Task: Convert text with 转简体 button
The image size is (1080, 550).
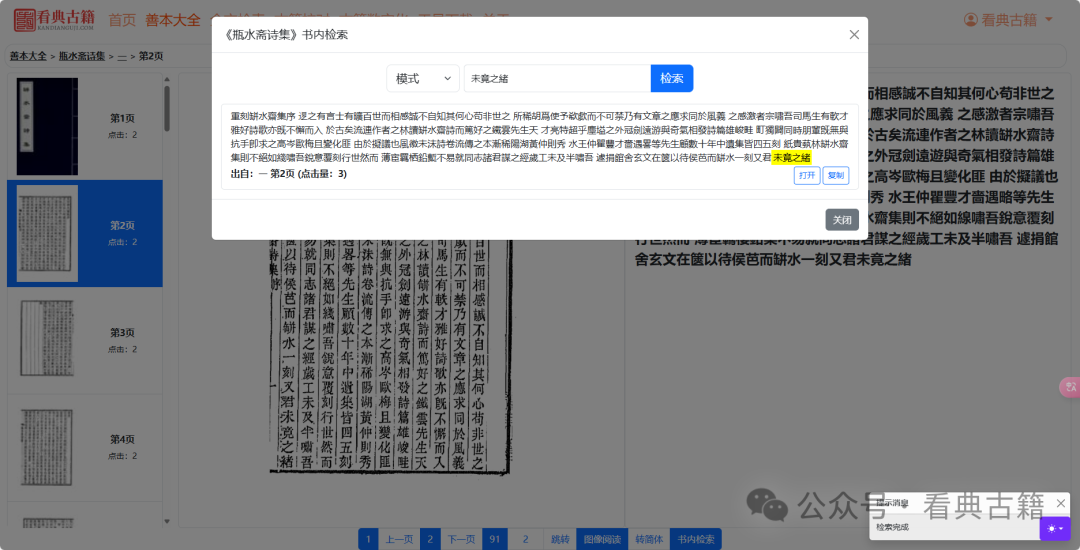Action: pyautogui.click(x=649, y=539)
